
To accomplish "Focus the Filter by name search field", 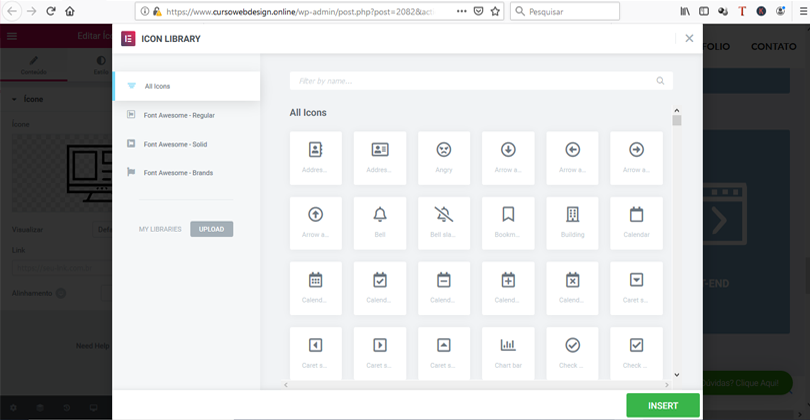I will pos(481,81).
